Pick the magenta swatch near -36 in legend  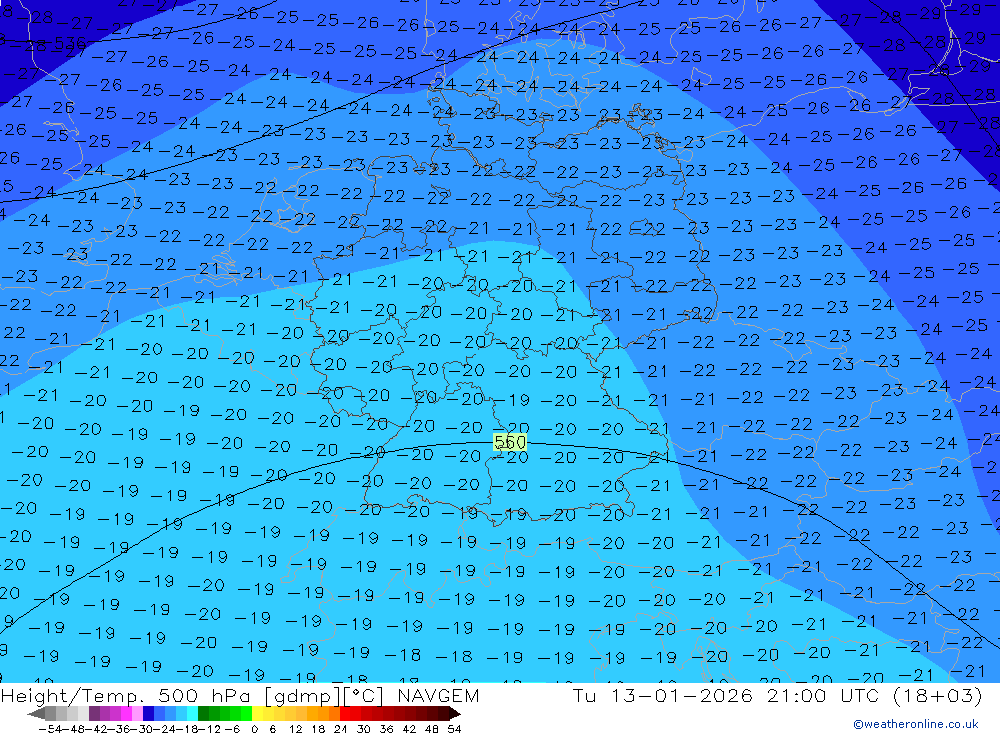point(127,714)
